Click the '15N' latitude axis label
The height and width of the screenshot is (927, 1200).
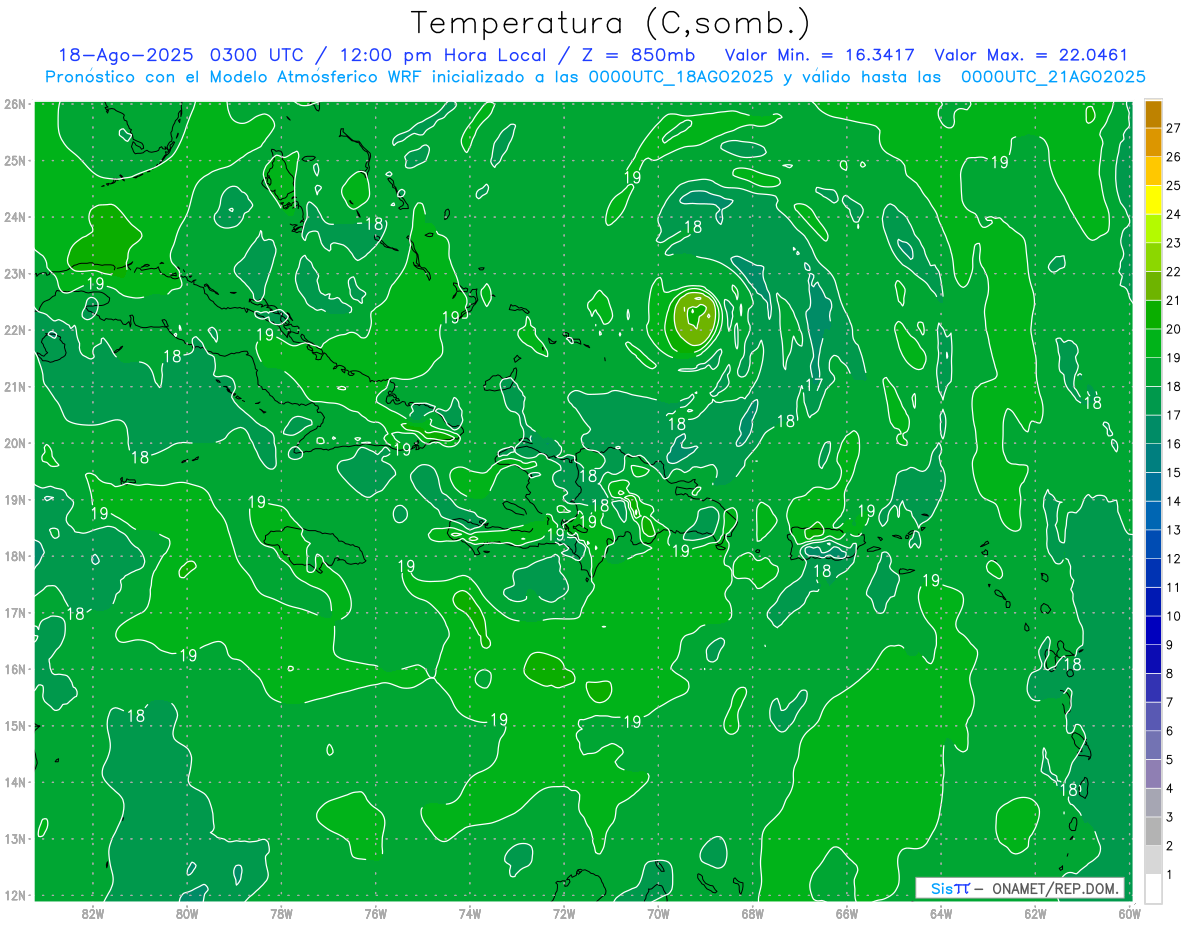tap(15, 725)
